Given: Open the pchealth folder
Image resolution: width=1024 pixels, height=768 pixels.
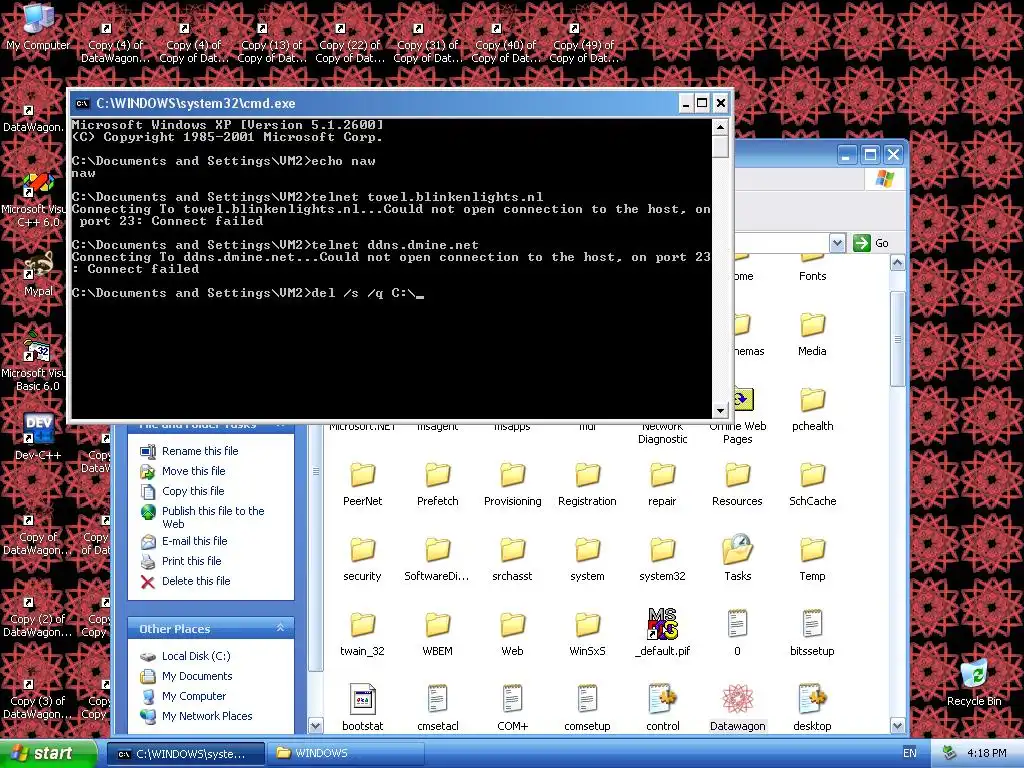Looking at the screenshot, I should coord(812,409).
